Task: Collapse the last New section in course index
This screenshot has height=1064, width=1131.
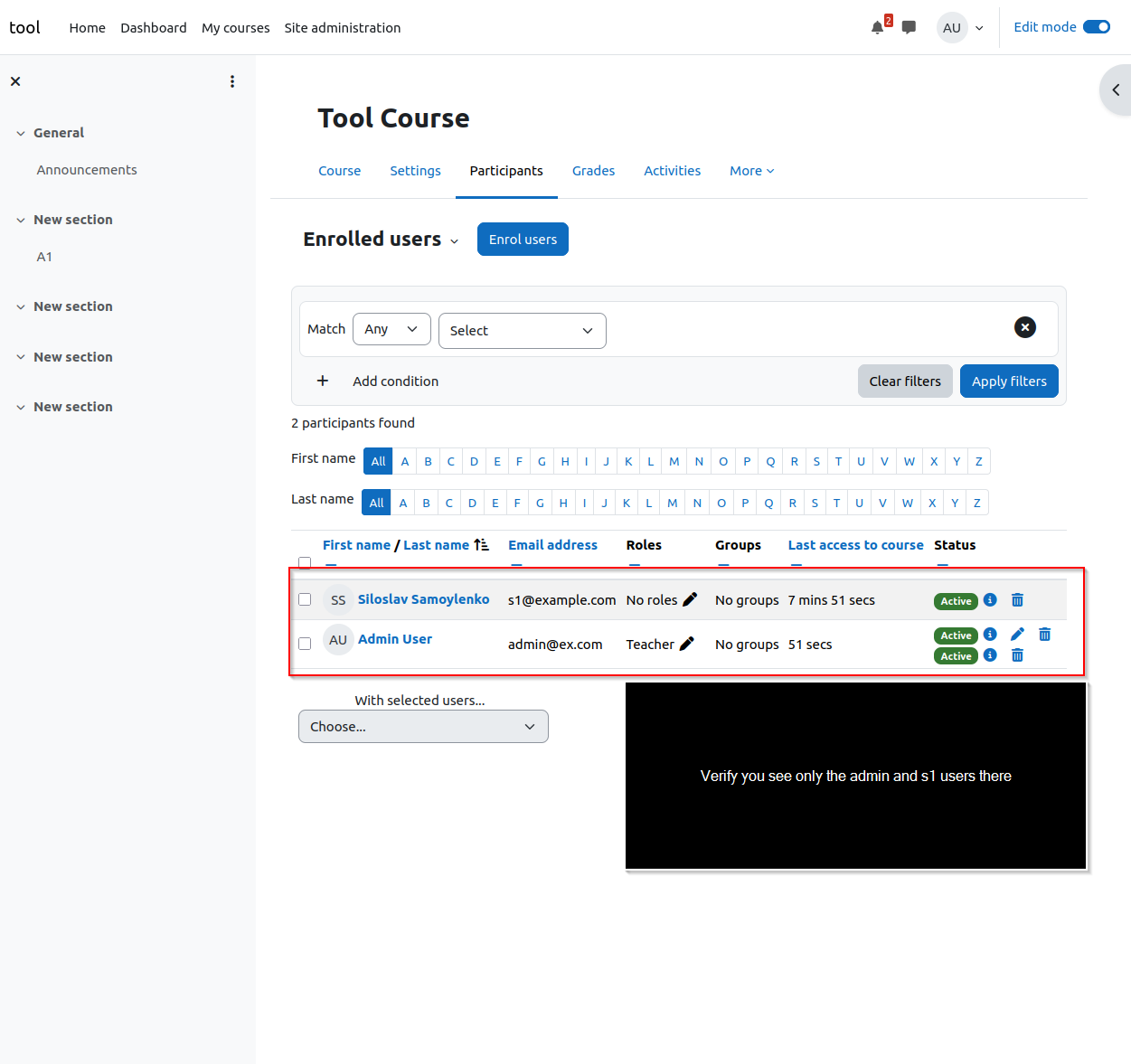Action: (x=21, y=407)
